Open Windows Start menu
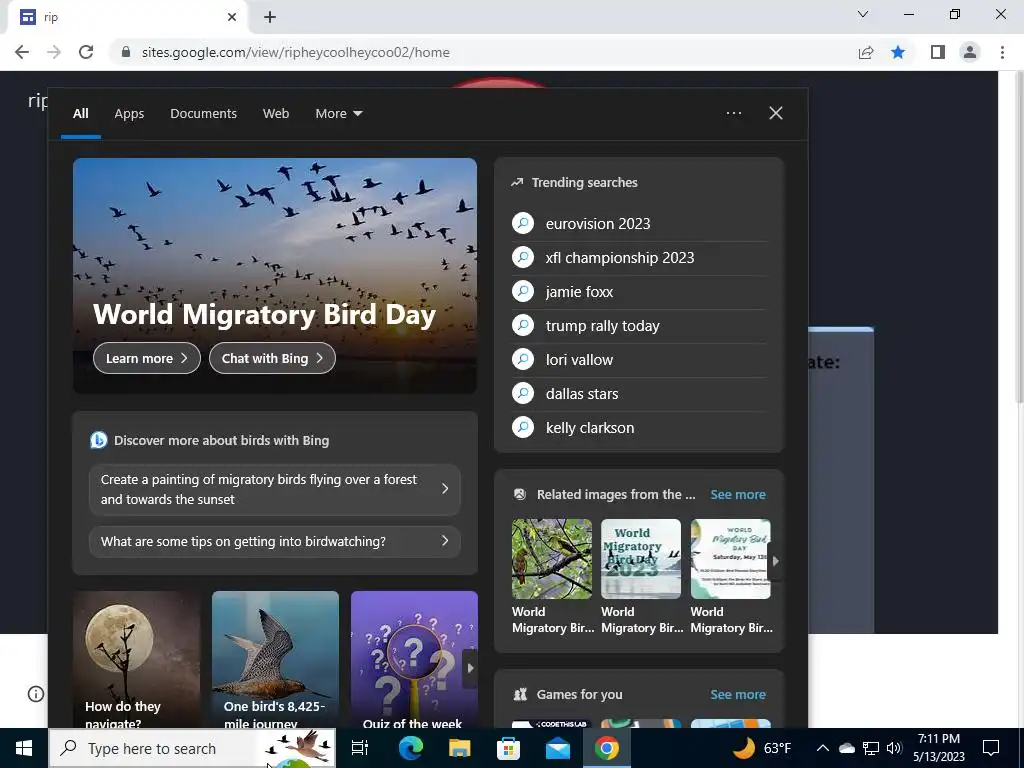 coord(24,748)
